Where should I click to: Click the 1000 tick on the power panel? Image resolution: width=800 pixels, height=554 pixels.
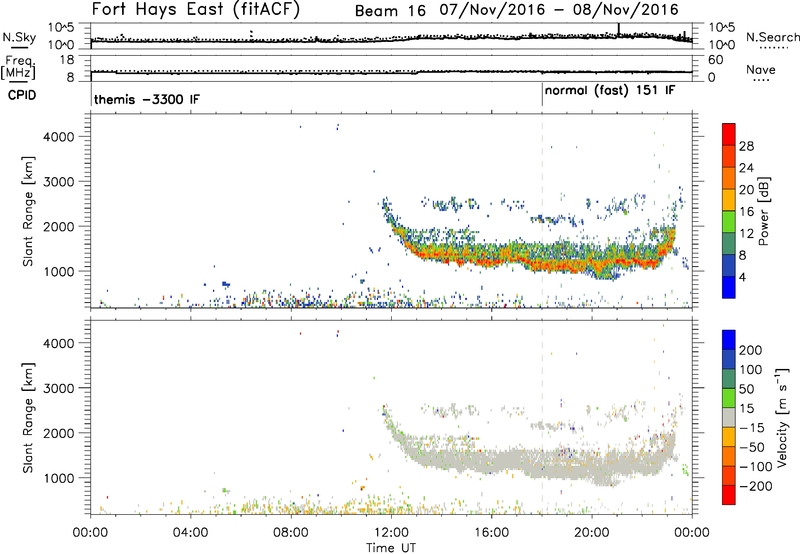(59, 271)
